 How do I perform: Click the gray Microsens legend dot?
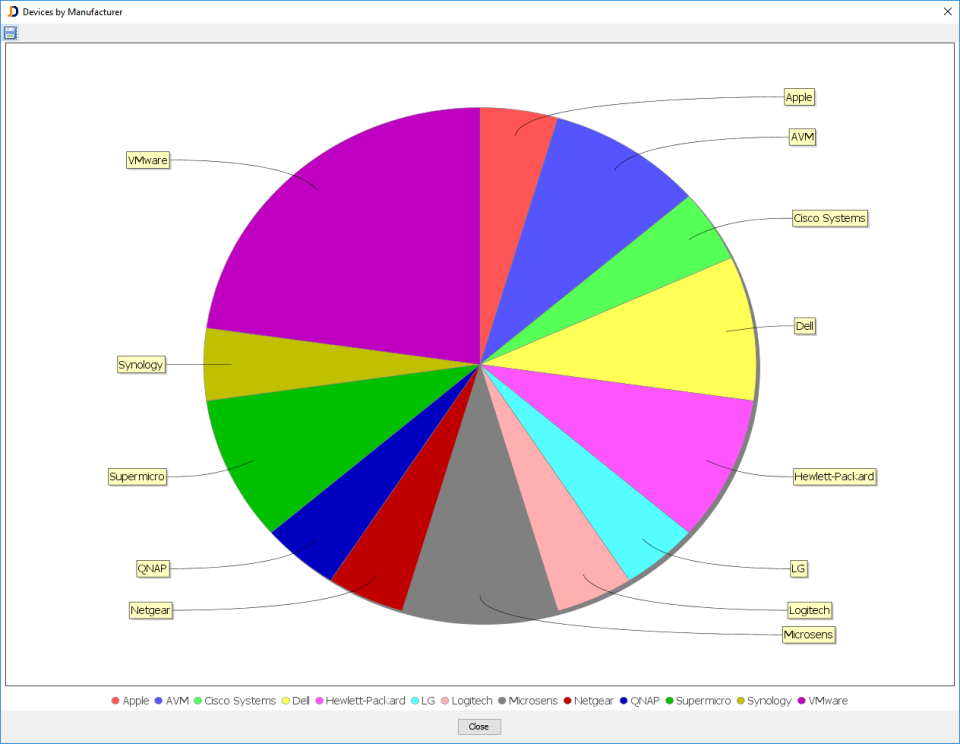click(x=502, y=701)
